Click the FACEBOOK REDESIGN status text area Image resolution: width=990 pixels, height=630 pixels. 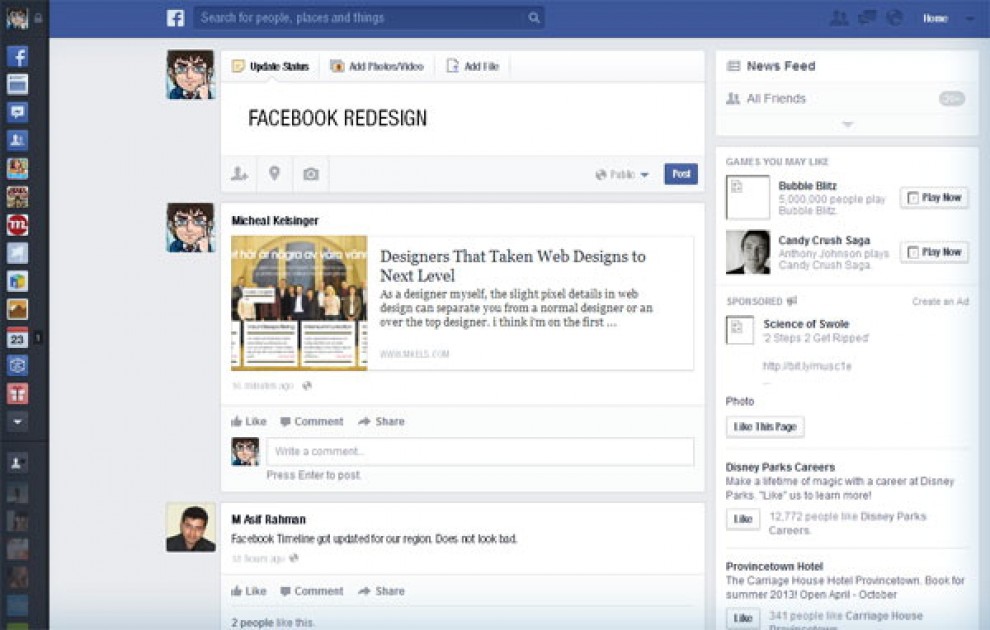(462, 119)
